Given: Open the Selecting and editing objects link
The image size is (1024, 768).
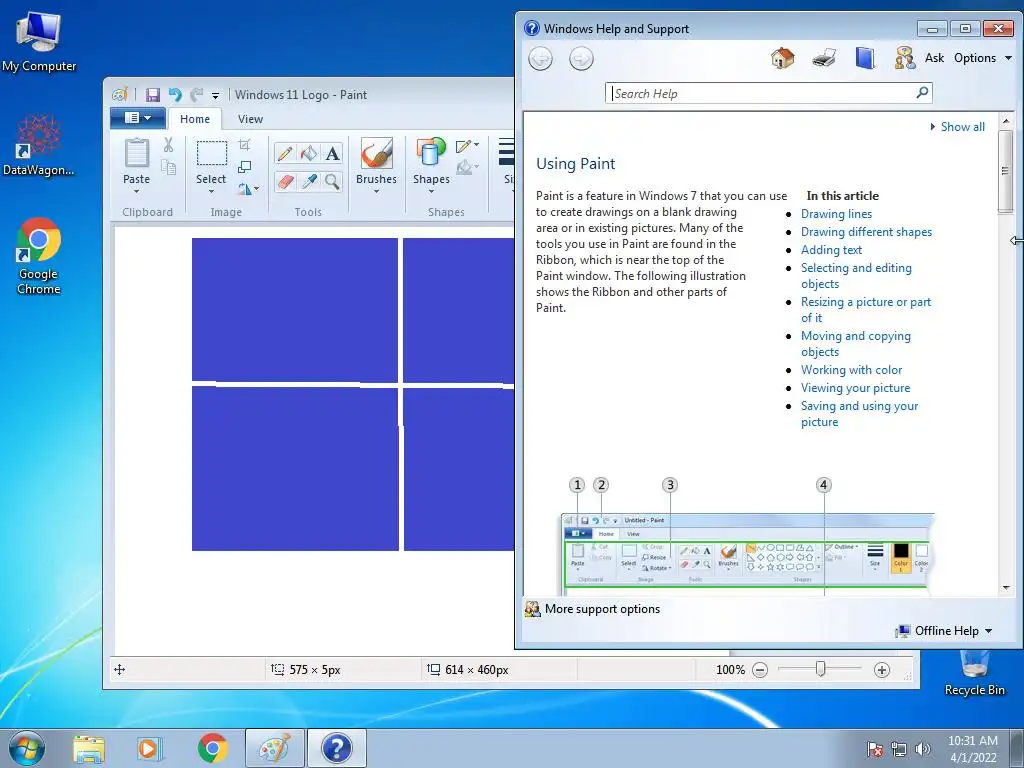Looking at the screenshot, I should pyautogui.click(x=856, y=276).
